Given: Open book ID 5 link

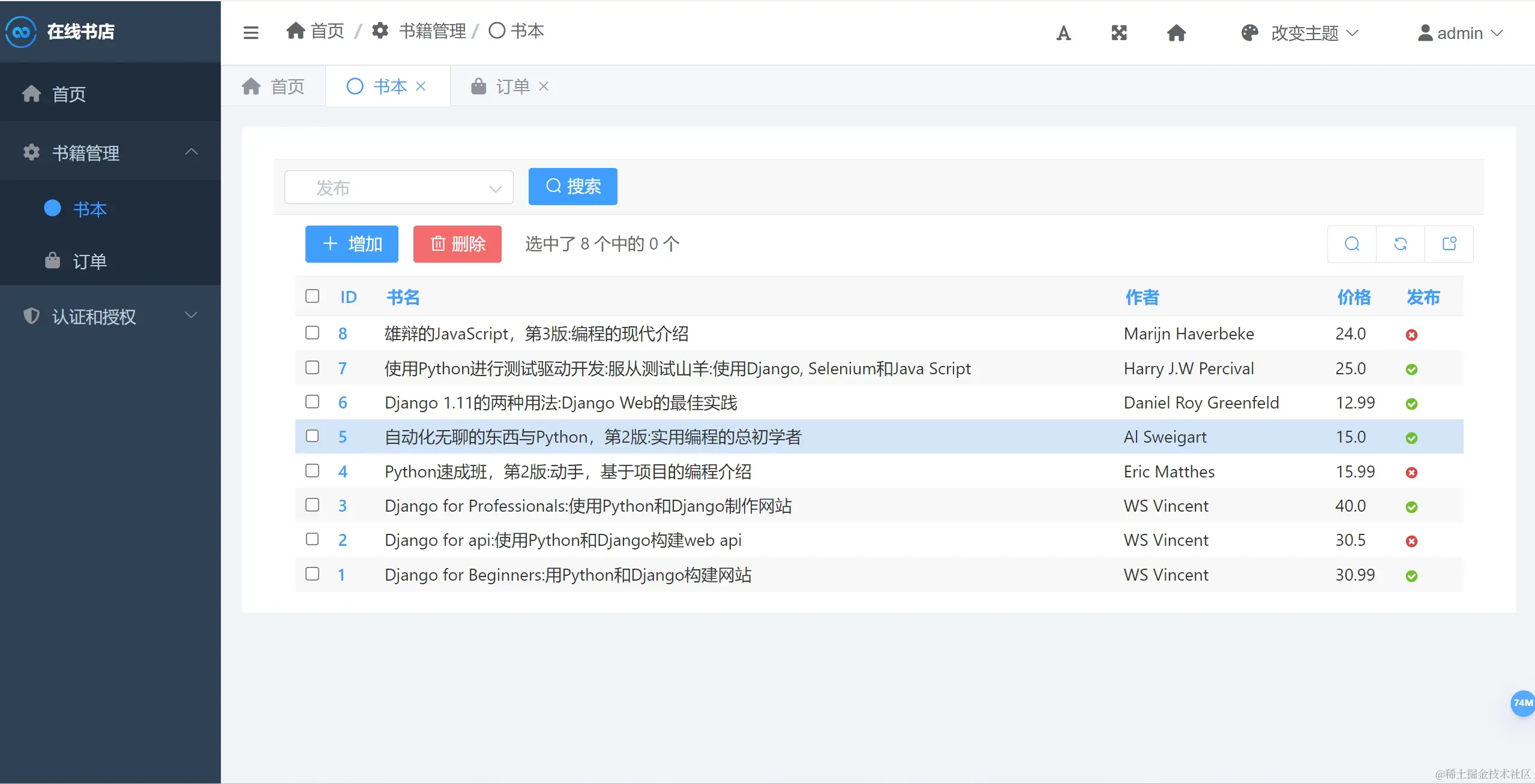Looking at the screenshot, I should click(343, 437).
